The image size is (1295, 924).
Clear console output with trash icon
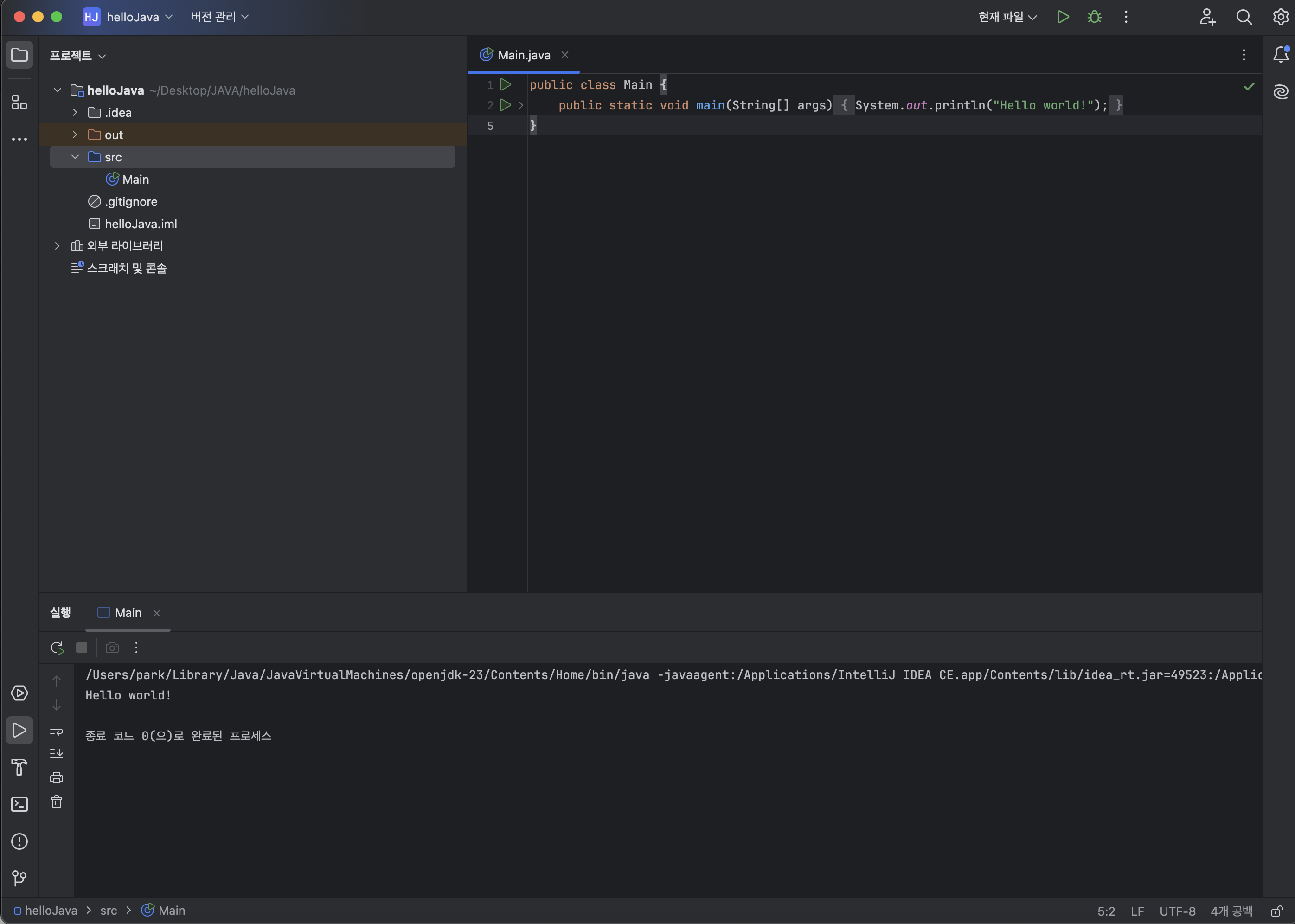pos(57,802)
